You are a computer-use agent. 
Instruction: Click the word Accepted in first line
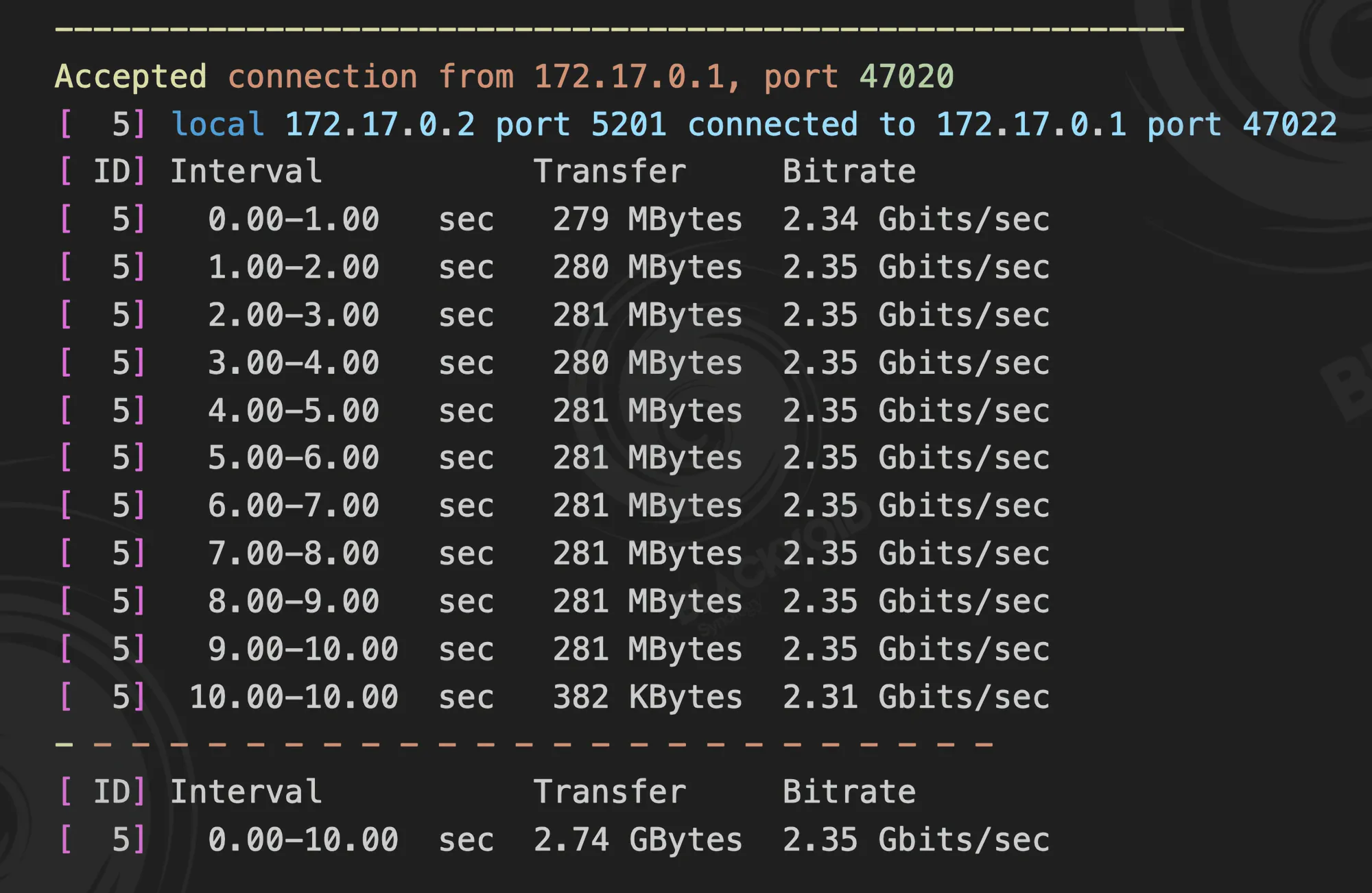[130, 76]
